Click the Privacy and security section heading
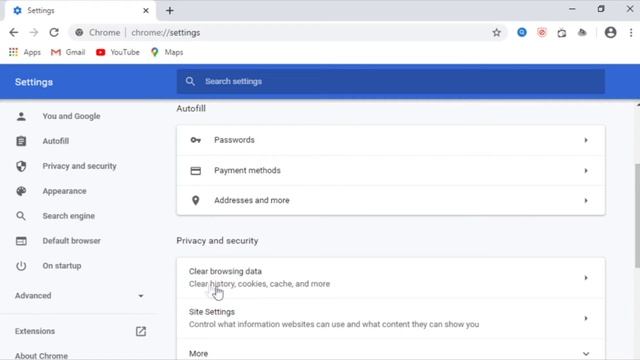640x360 pixels. pyautogui.click(x=217, y=241)
